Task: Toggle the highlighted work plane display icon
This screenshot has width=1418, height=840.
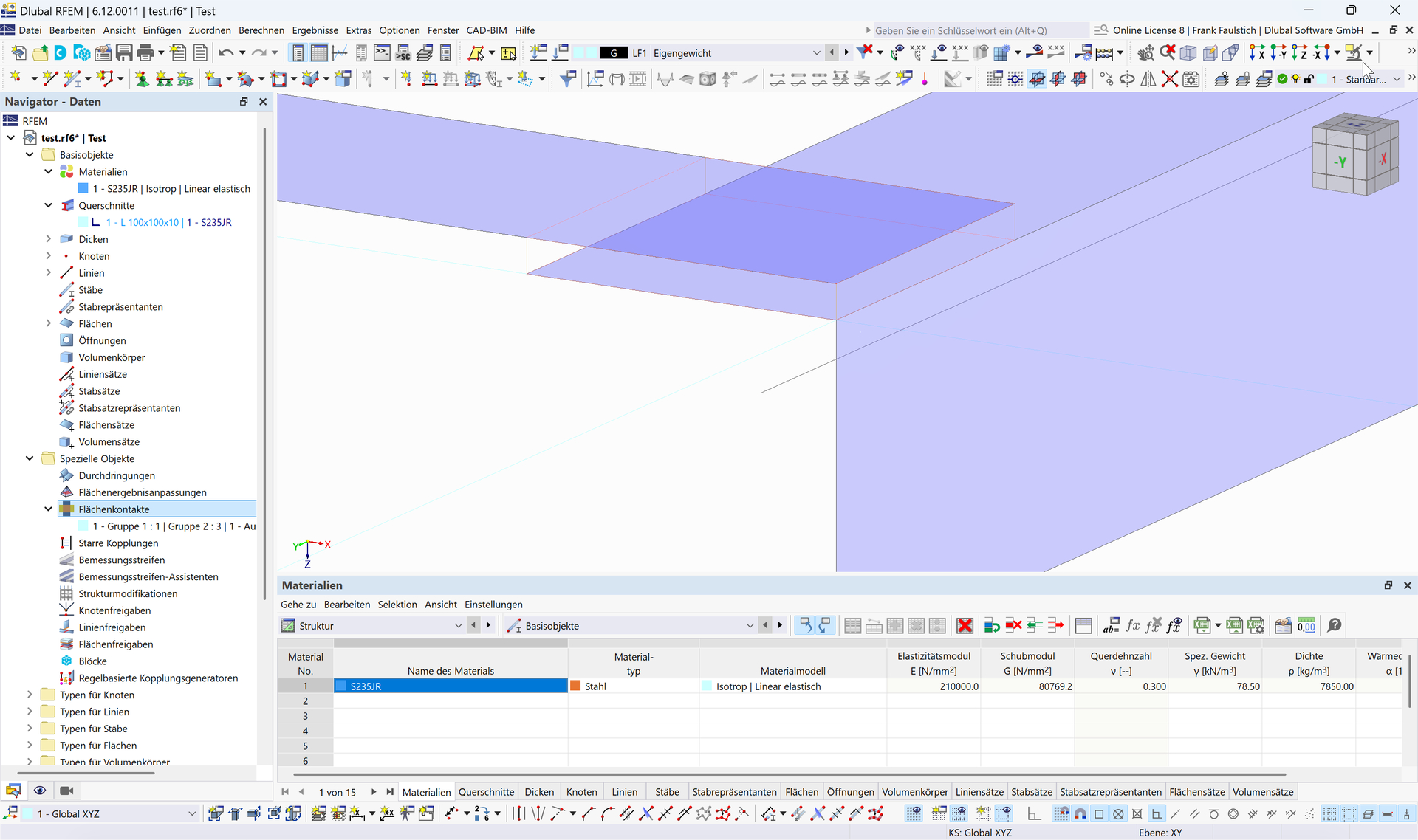Action: pyautogui.click(x=1037, y=79)
